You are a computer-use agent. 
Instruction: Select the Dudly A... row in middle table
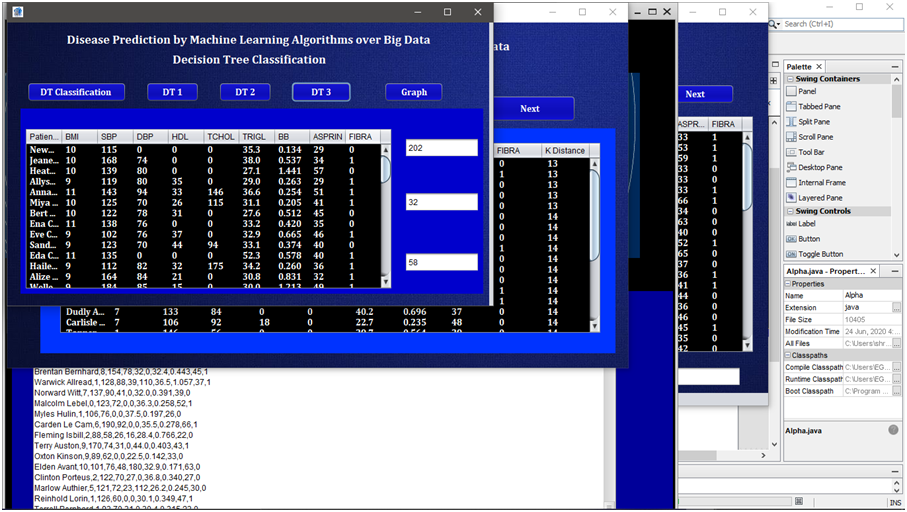[x=325, y=312]
